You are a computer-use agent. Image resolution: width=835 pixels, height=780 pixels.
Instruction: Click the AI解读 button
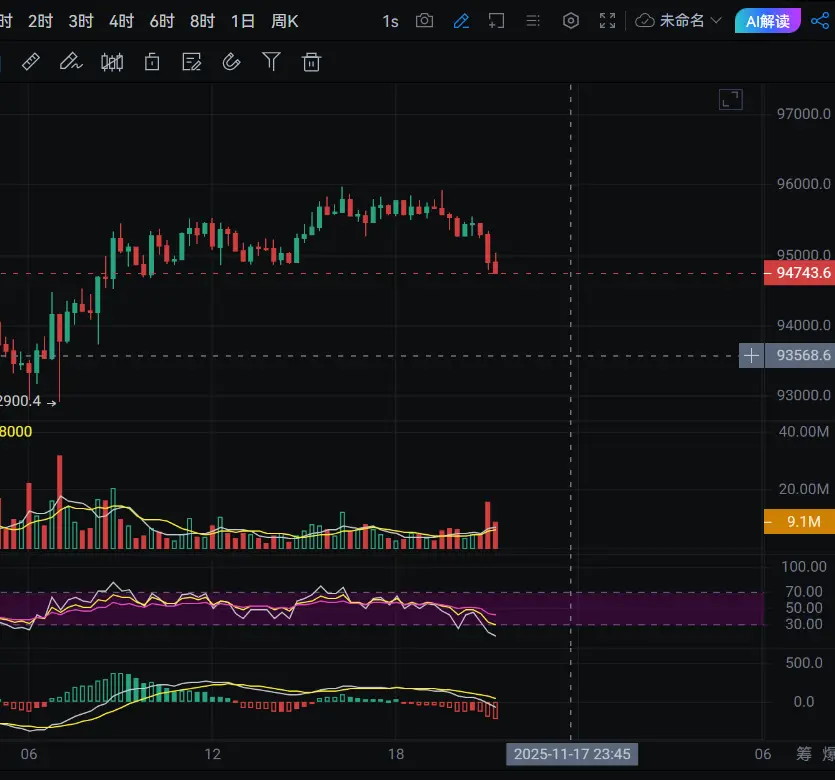tap(767, 21)
